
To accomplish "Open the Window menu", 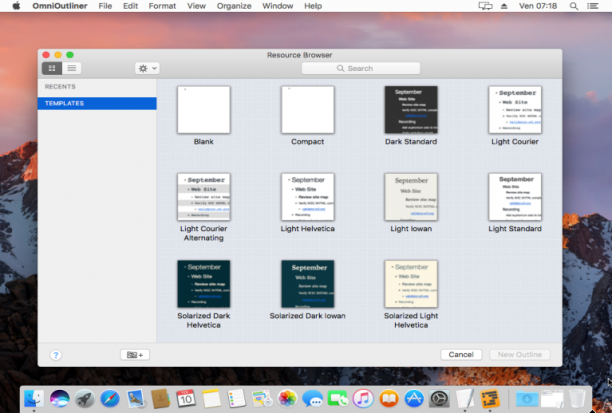I will tap(278, 6).
